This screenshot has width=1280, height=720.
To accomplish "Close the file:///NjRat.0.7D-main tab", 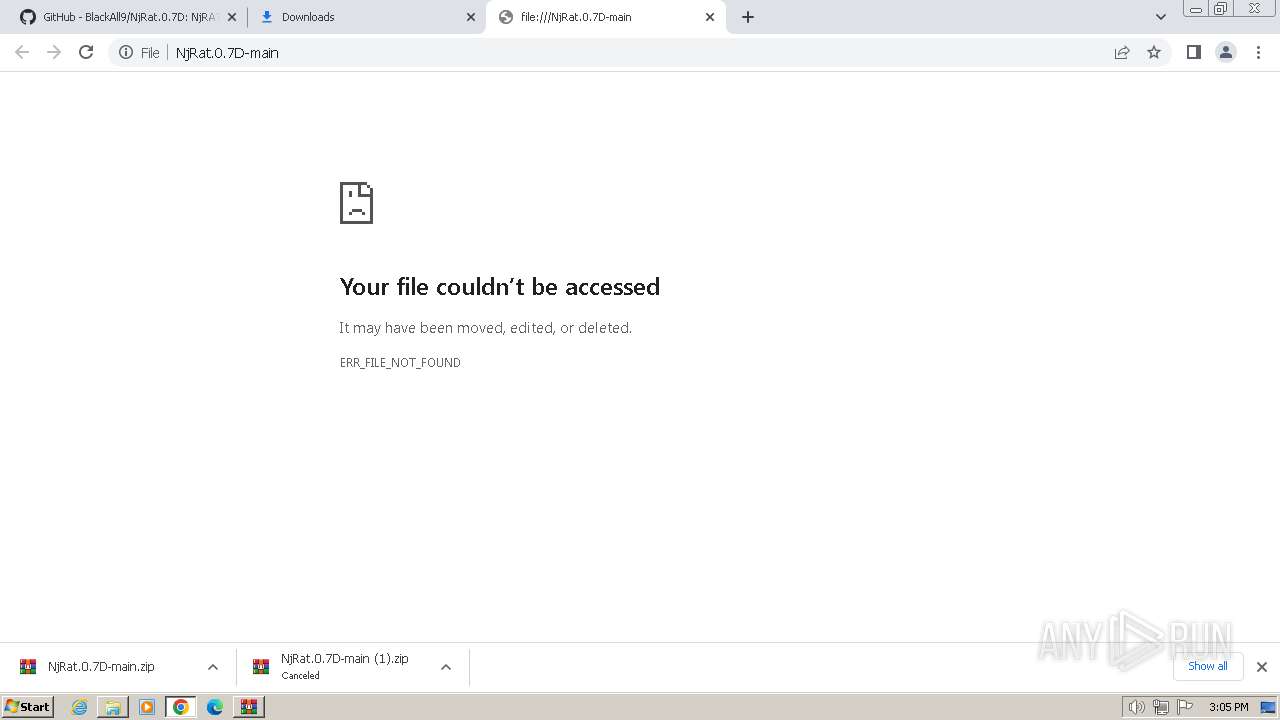I will 710,17.
